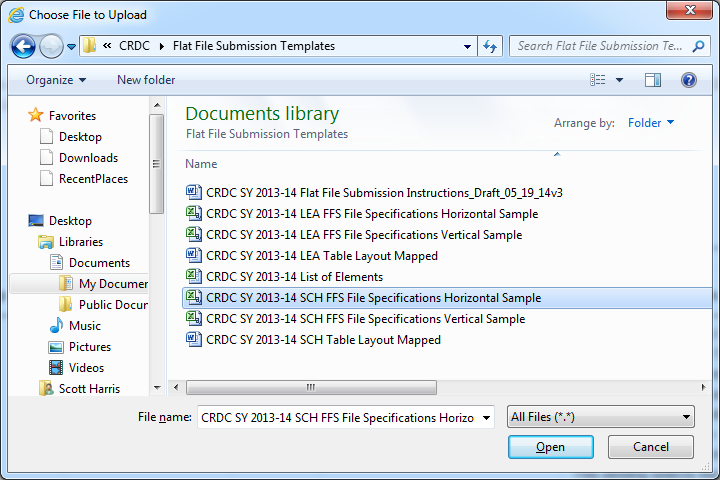Click the Open button
The width and height of the screenshot is (720, 480).
pyautogui.click(x=550, y=447)
